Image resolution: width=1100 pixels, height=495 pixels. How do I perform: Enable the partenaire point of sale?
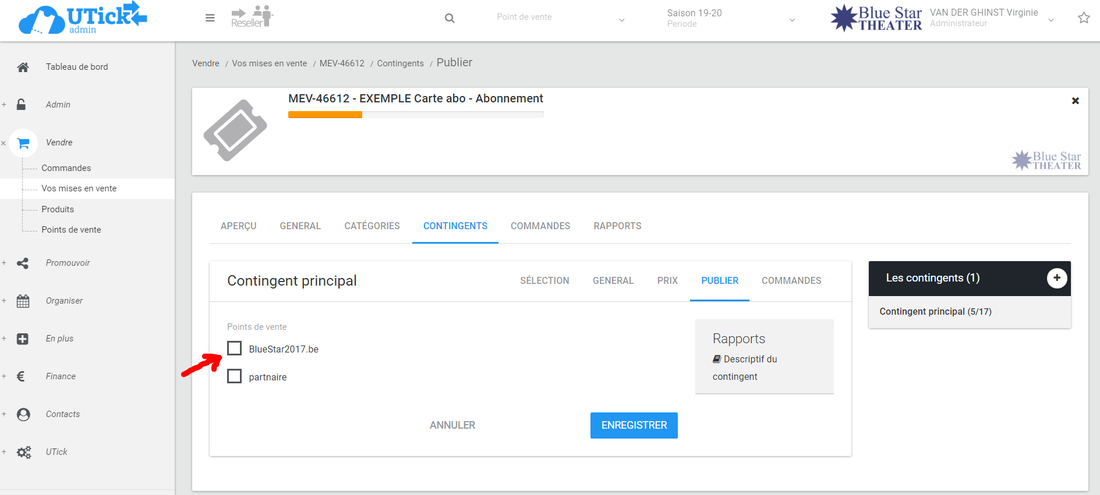[234, 377]
